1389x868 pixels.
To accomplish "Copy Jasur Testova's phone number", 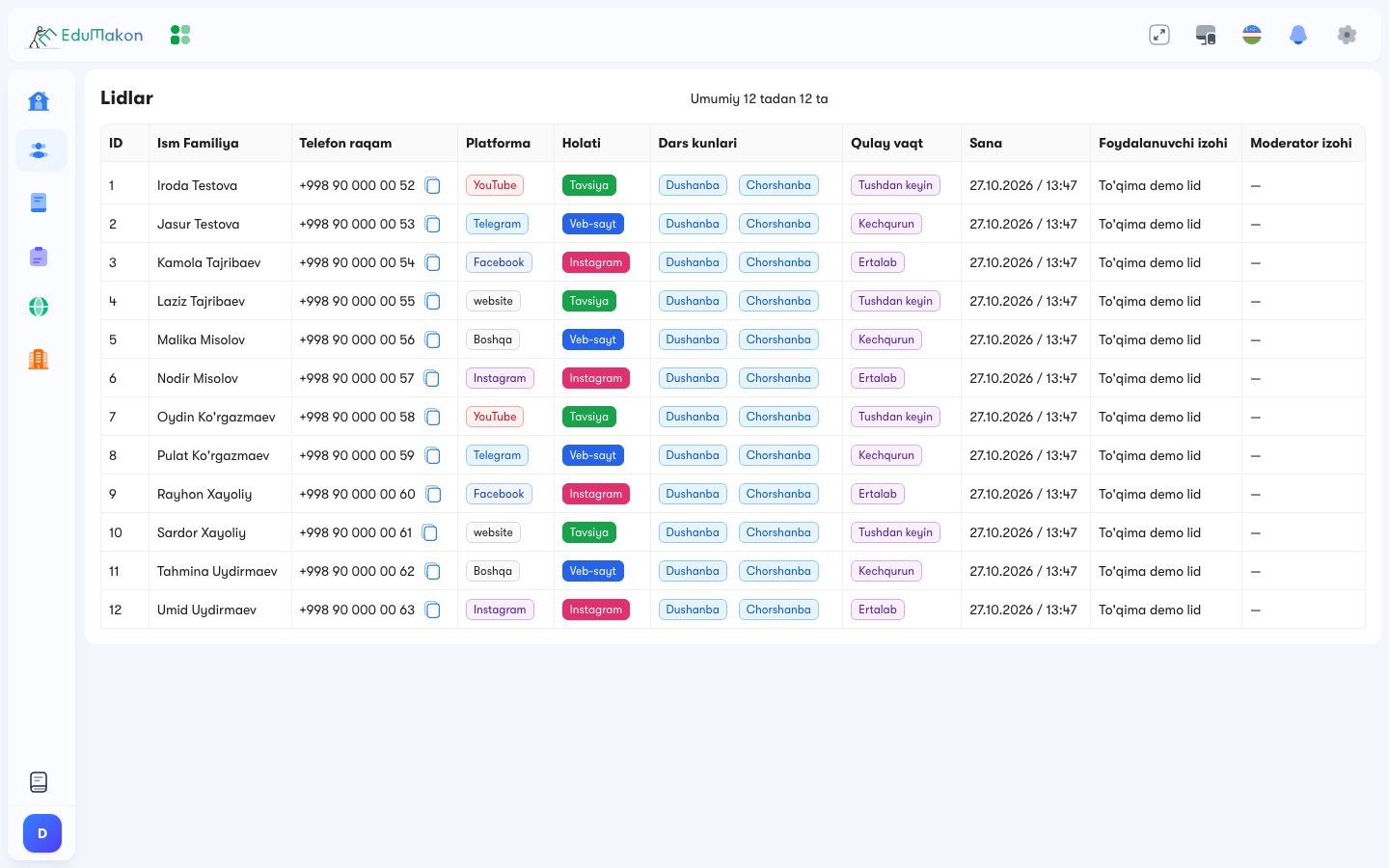I will [433, 225].
